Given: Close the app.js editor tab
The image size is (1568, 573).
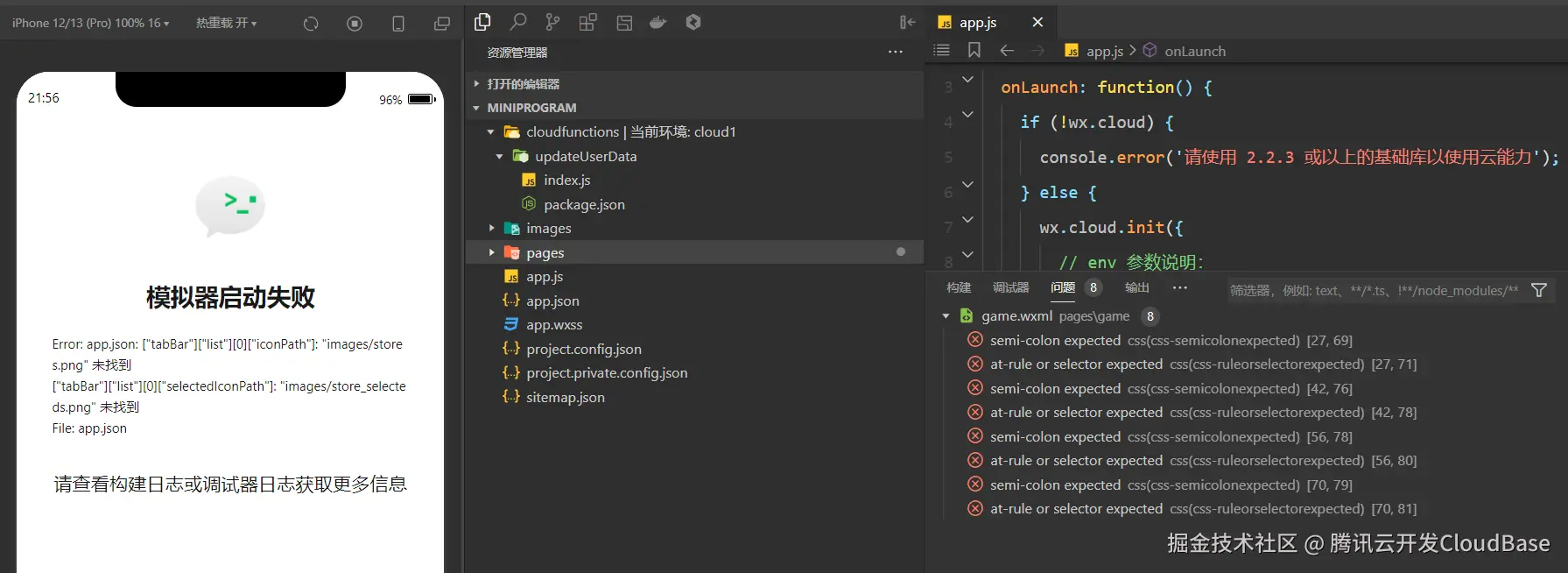Looking at the screenshot, I should [1037, 22].
